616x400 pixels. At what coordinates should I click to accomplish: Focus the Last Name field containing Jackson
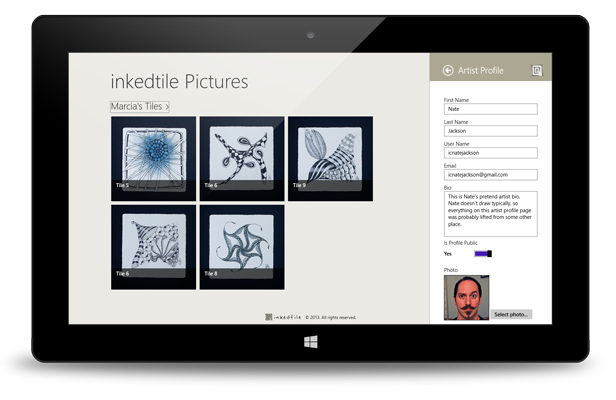point(491,131)
